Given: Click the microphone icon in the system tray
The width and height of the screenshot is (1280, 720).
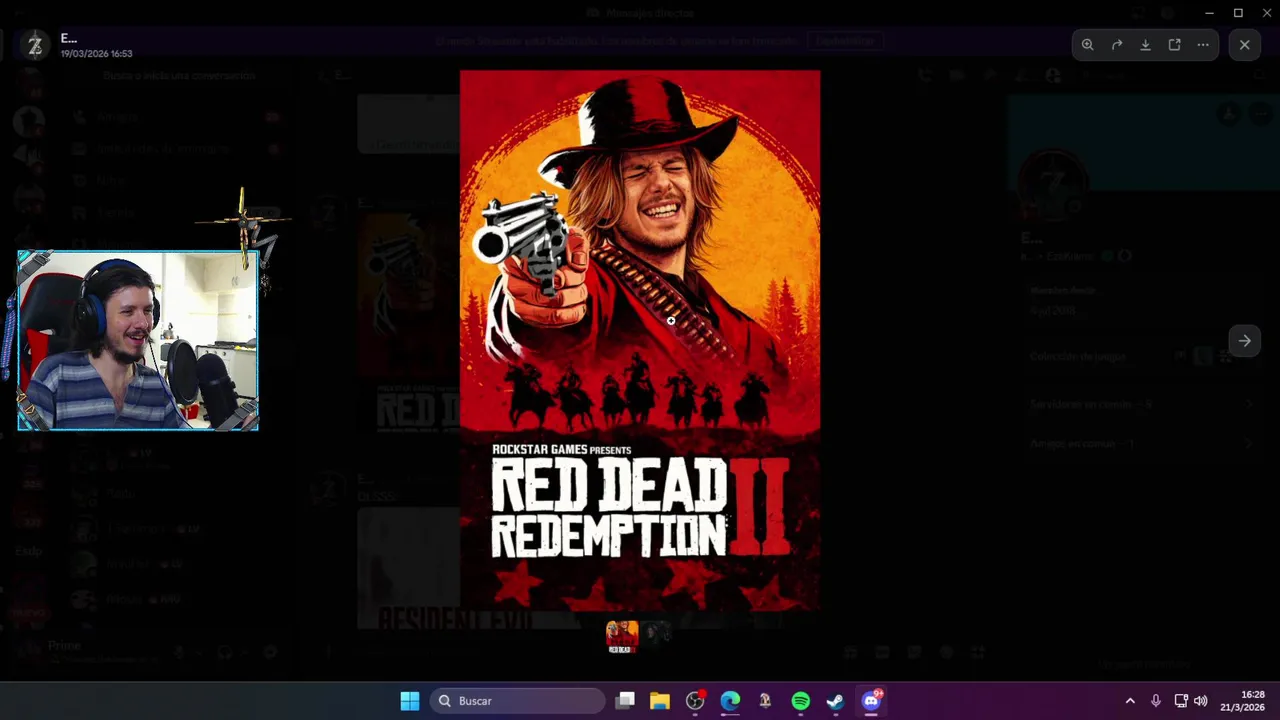Looking at the screenshot, I should coord(1156,701).
